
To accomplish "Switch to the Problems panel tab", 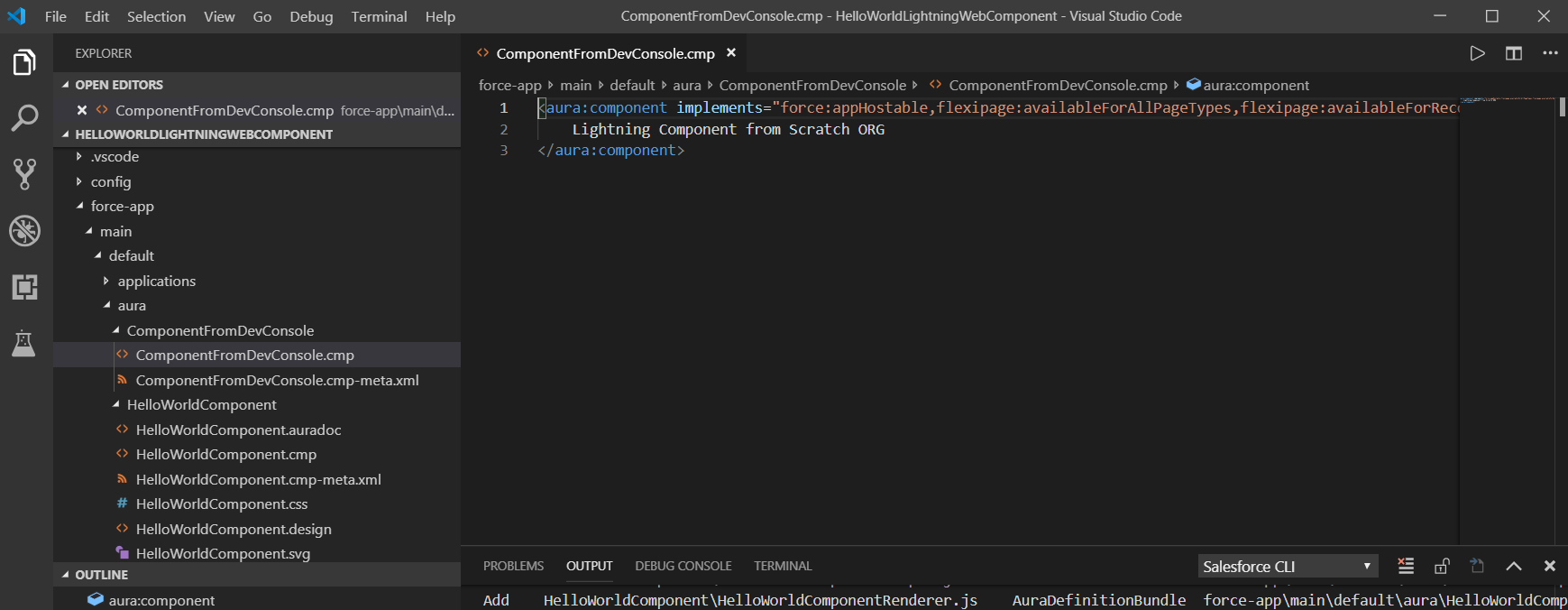I will pyautogui.click(x=513, y=566).
